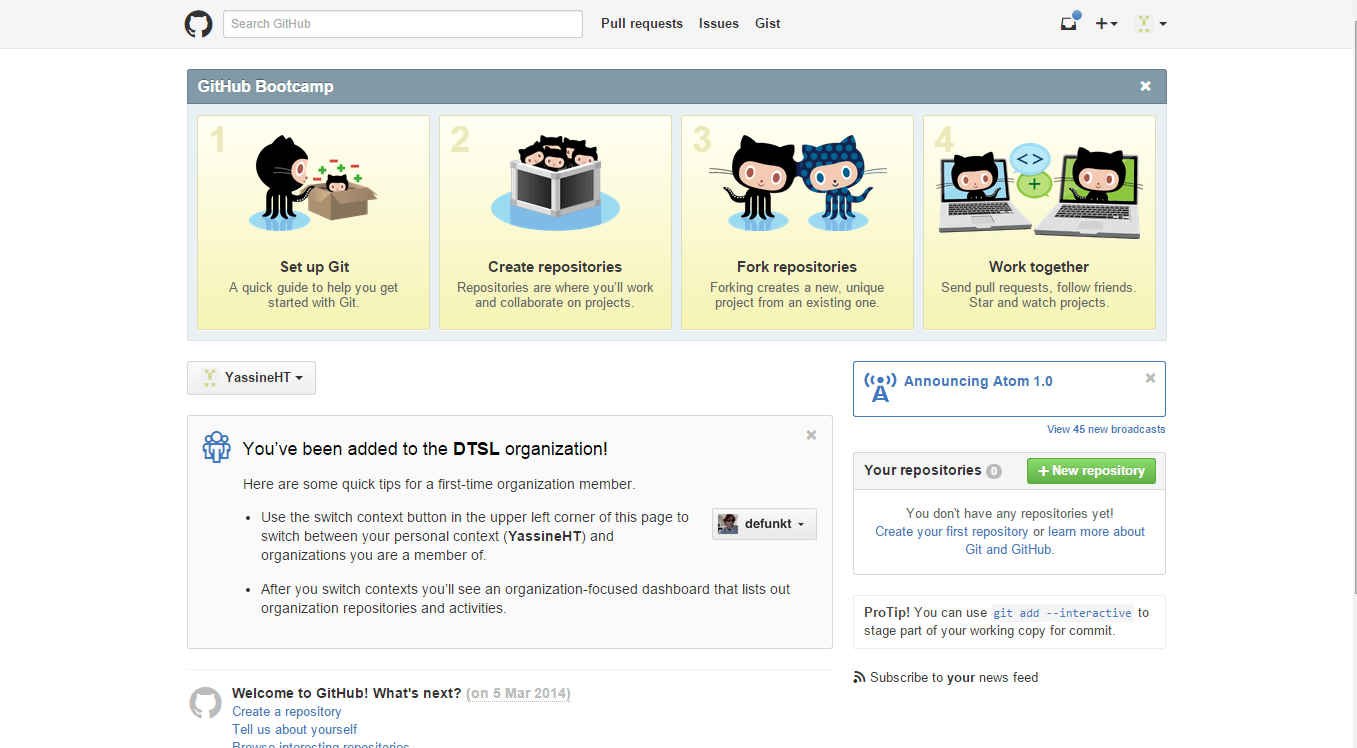The image size is (1357, 748).
Task: Open the Set up Git bootcamp card
Action: tap(313, 222)
